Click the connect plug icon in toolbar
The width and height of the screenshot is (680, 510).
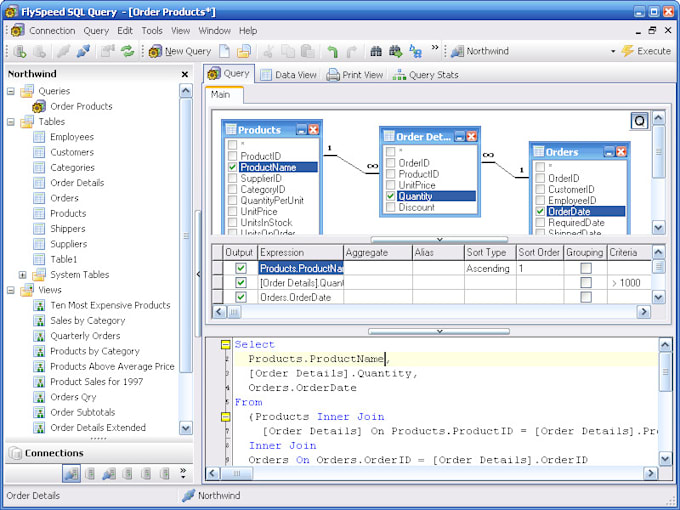point(83,51)
